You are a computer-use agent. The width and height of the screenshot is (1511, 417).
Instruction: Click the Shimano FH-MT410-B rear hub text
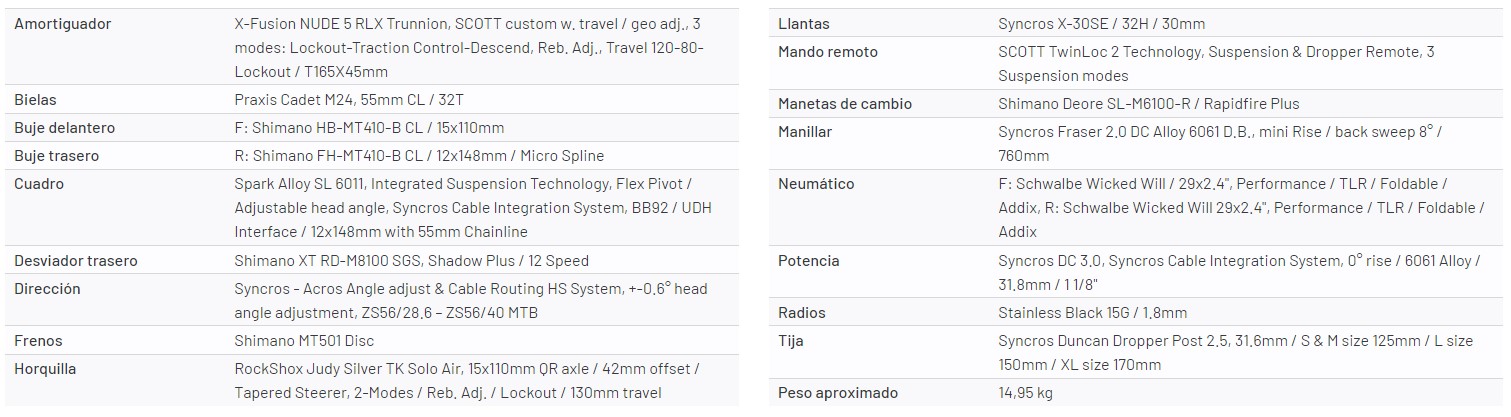tap(419, 156)
